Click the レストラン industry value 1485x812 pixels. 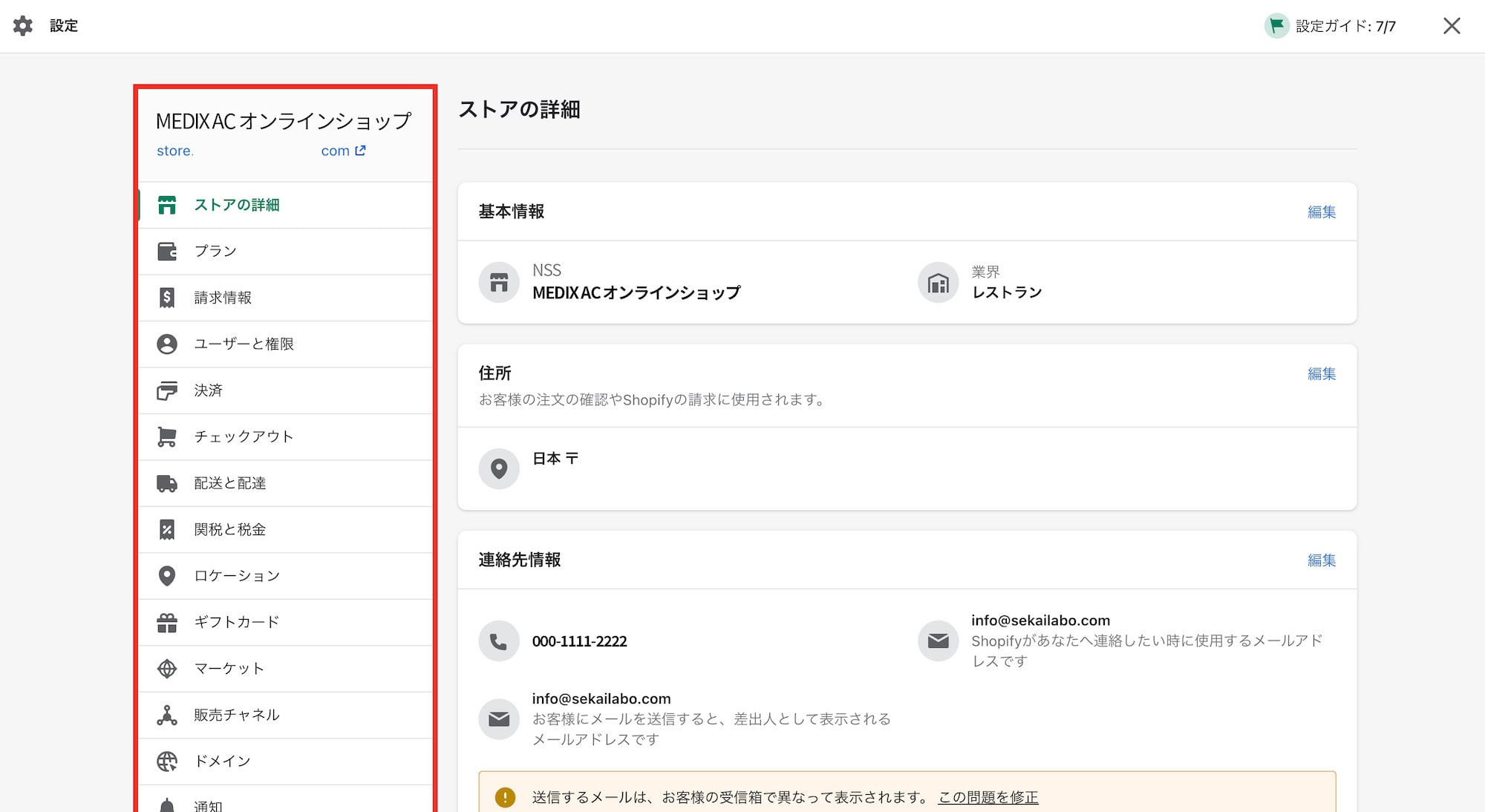point(1007,292)
